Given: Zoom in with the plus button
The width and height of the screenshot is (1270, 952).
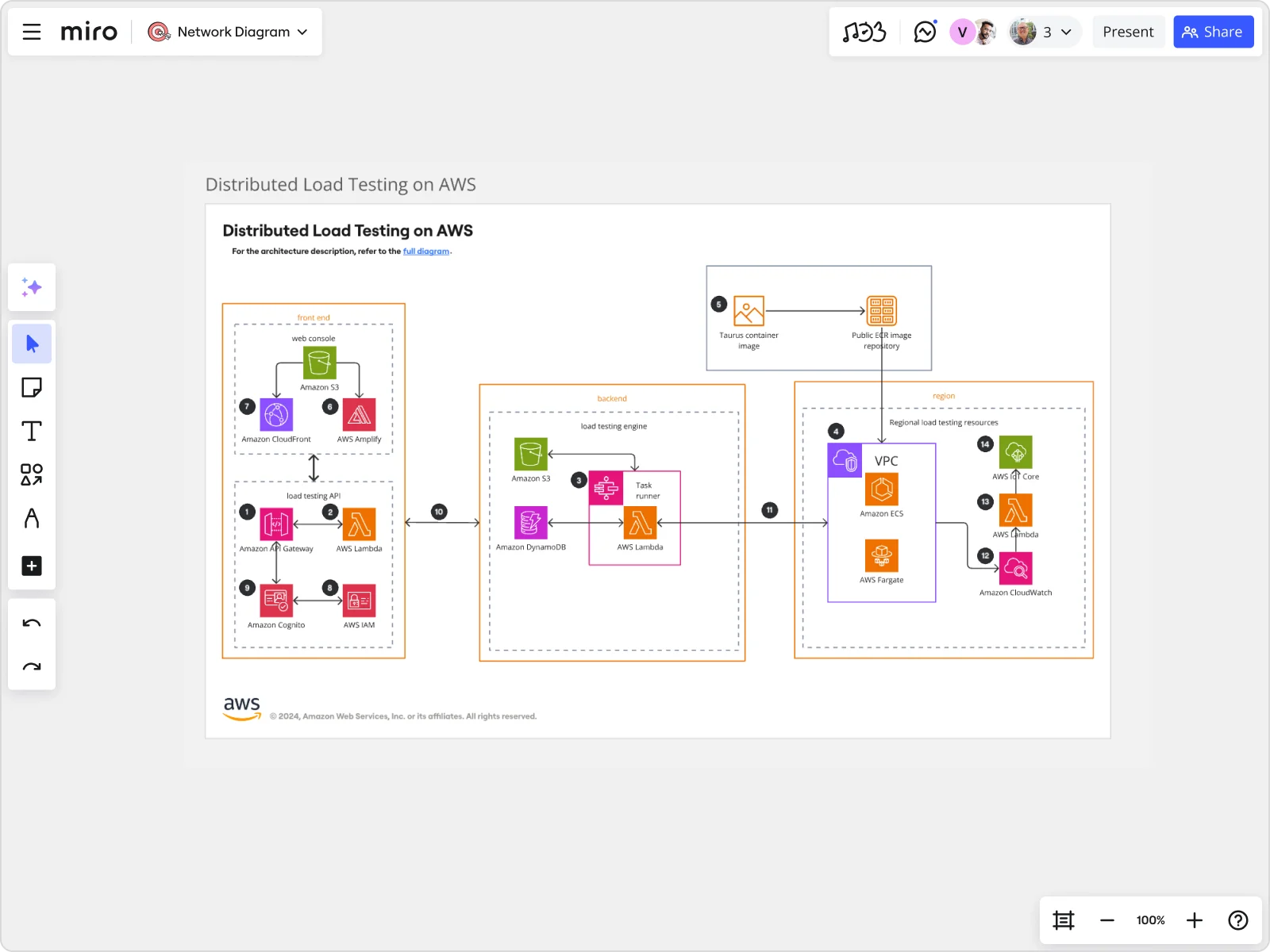Looking at the screenshot, I should [x=1195, y=920].
